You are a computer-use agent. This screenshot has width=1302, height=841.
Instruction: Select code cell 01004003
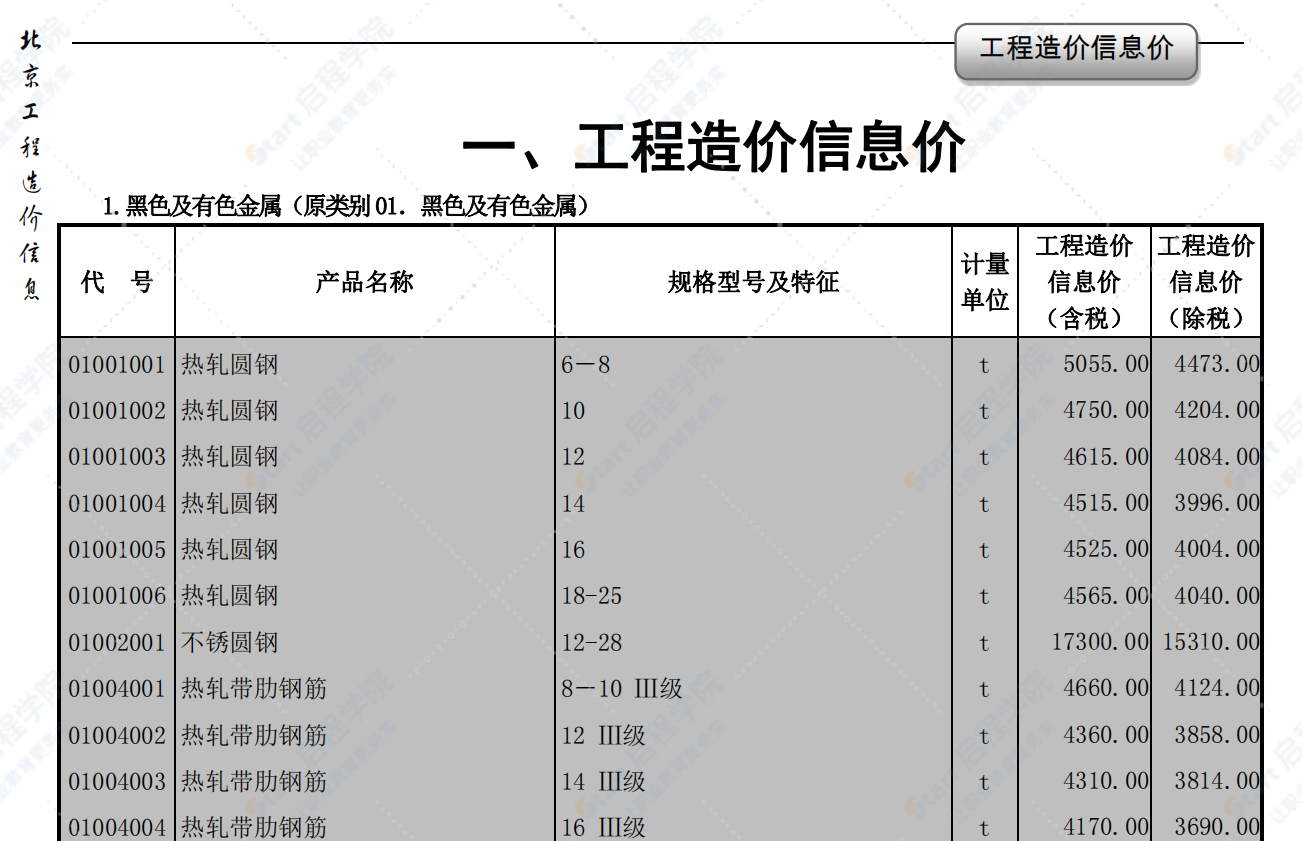117,781
